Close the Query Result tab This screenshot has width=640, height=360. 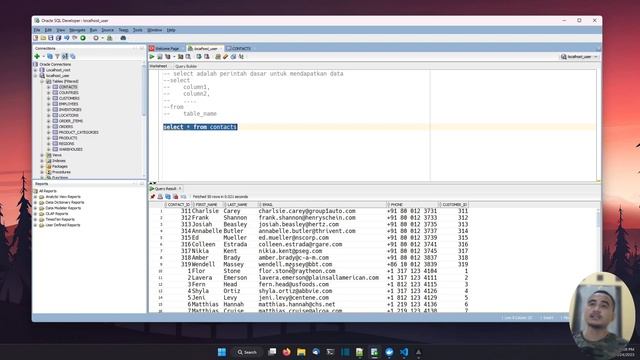[180, 189]
